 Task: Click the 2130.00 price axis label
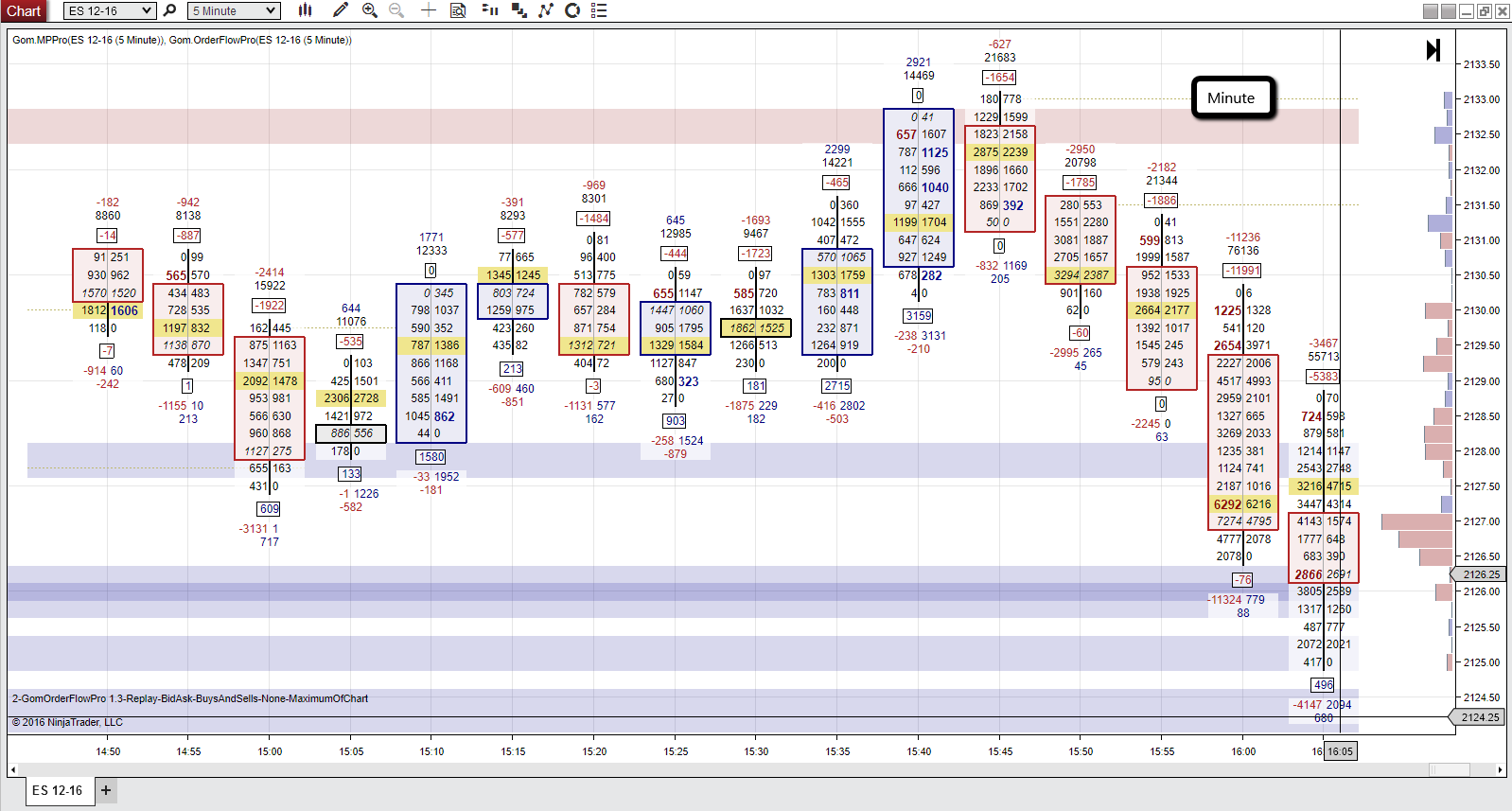pyautogui.click(x=1482, y=310)
